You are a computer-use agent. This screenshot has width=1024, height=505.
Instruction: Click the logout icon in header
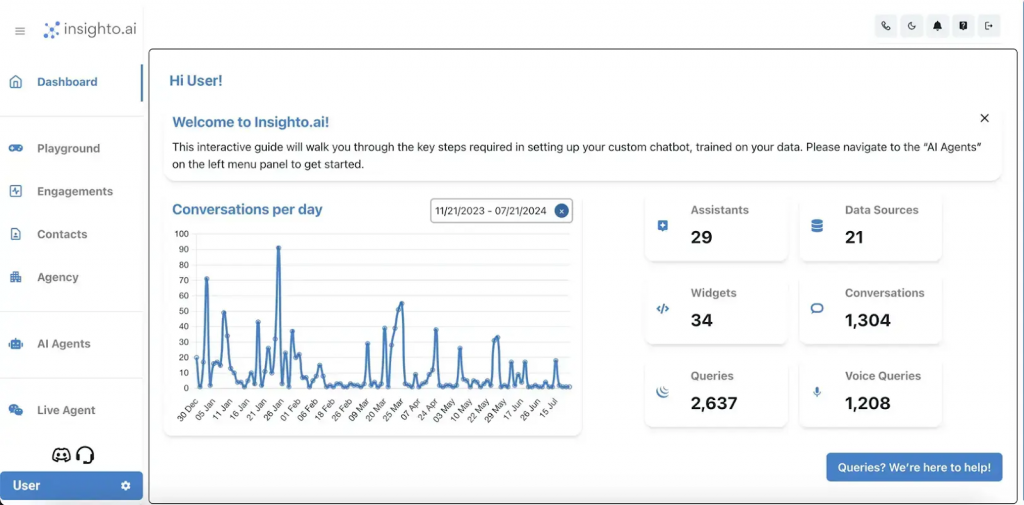(989, 26)
